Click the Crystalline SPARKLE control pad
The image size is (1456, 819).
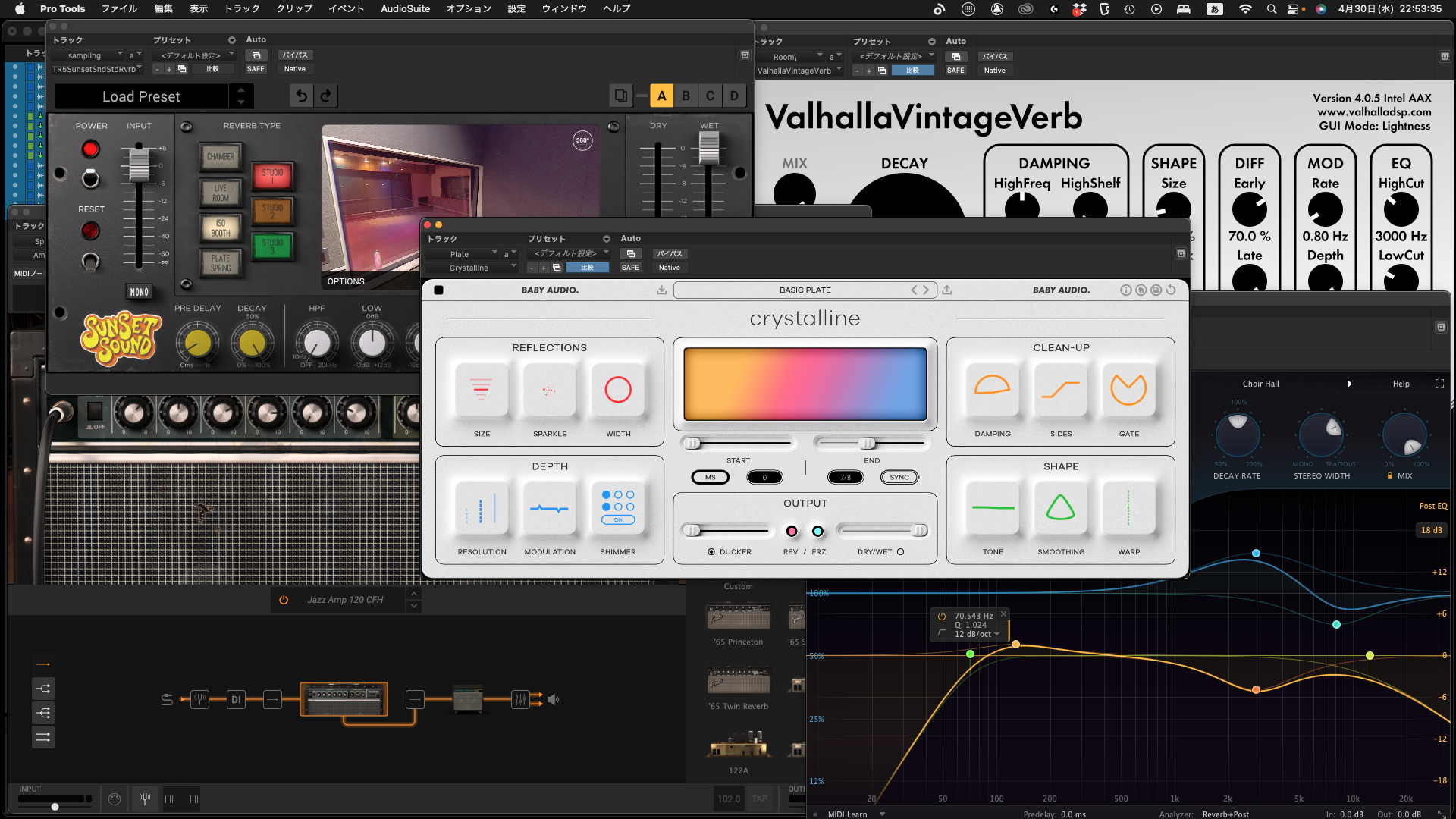coord(550,390)
